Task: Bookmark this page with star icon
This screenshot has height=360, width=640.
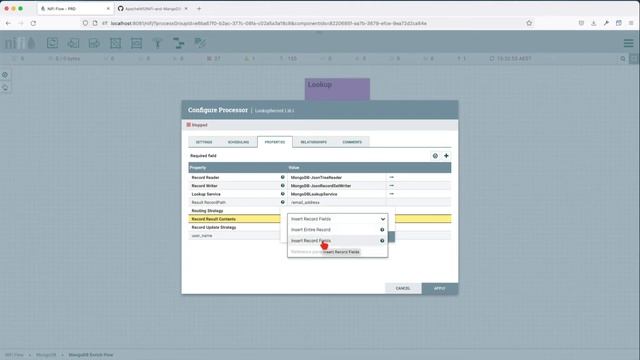Action: pyautogui.click(x=529, y=23)
